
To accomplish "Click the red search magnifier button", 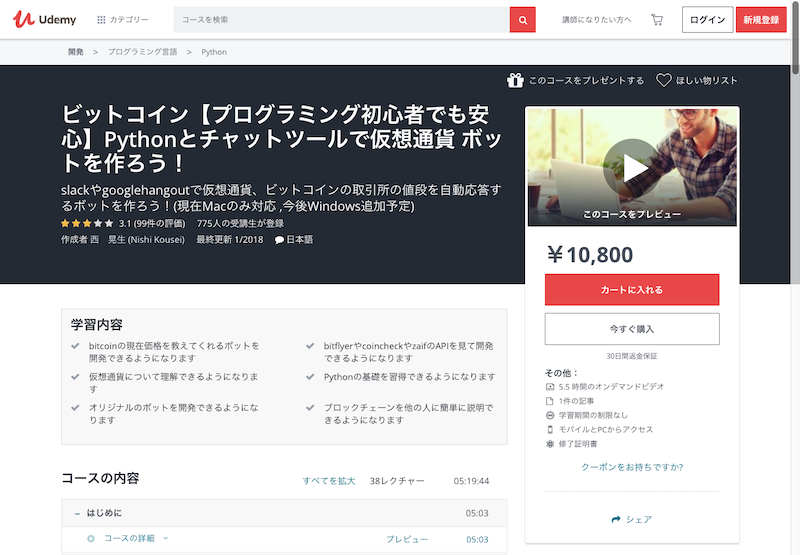I will 522,20.
